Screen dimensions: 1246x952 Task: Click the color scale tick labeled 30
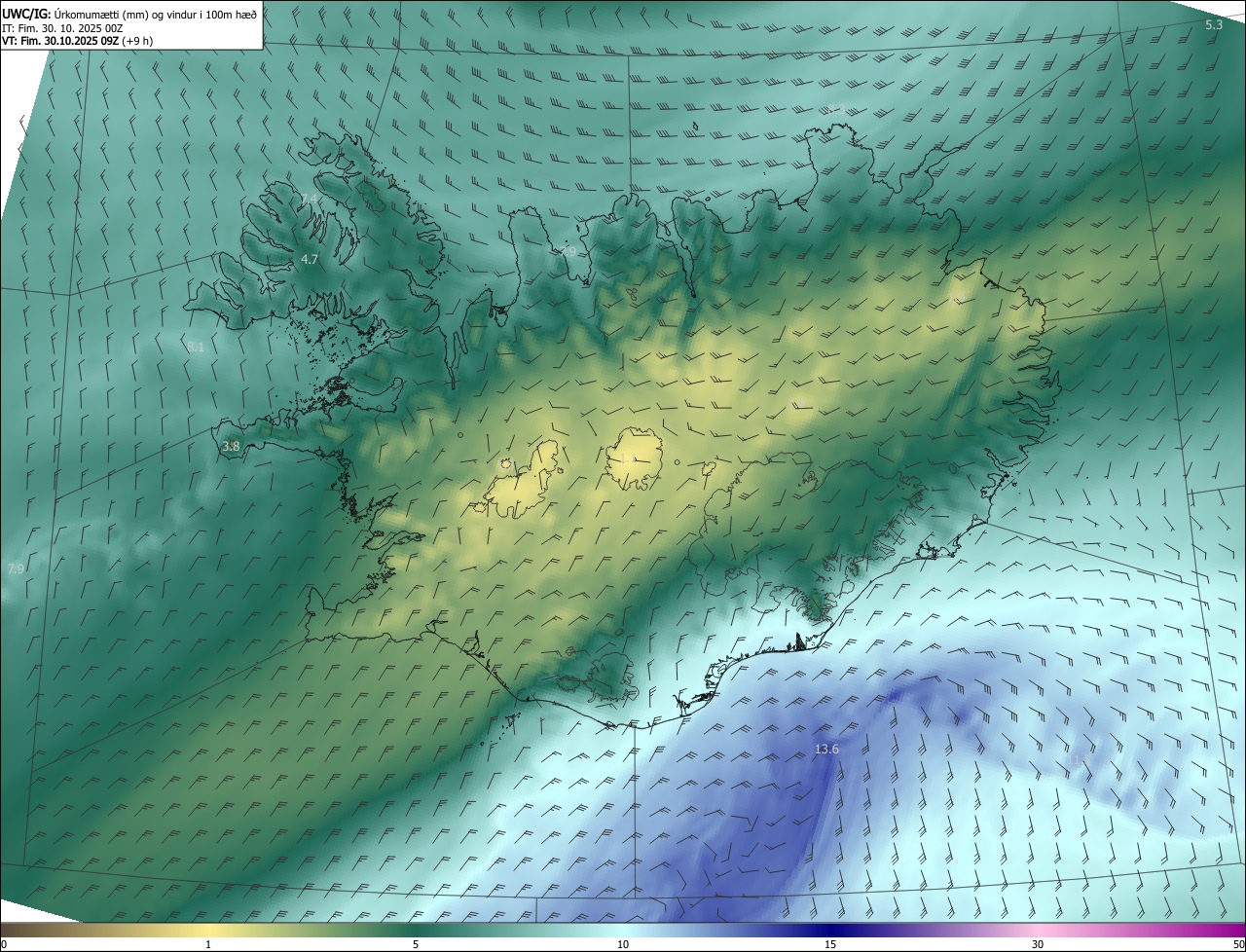click(1038, 945)
